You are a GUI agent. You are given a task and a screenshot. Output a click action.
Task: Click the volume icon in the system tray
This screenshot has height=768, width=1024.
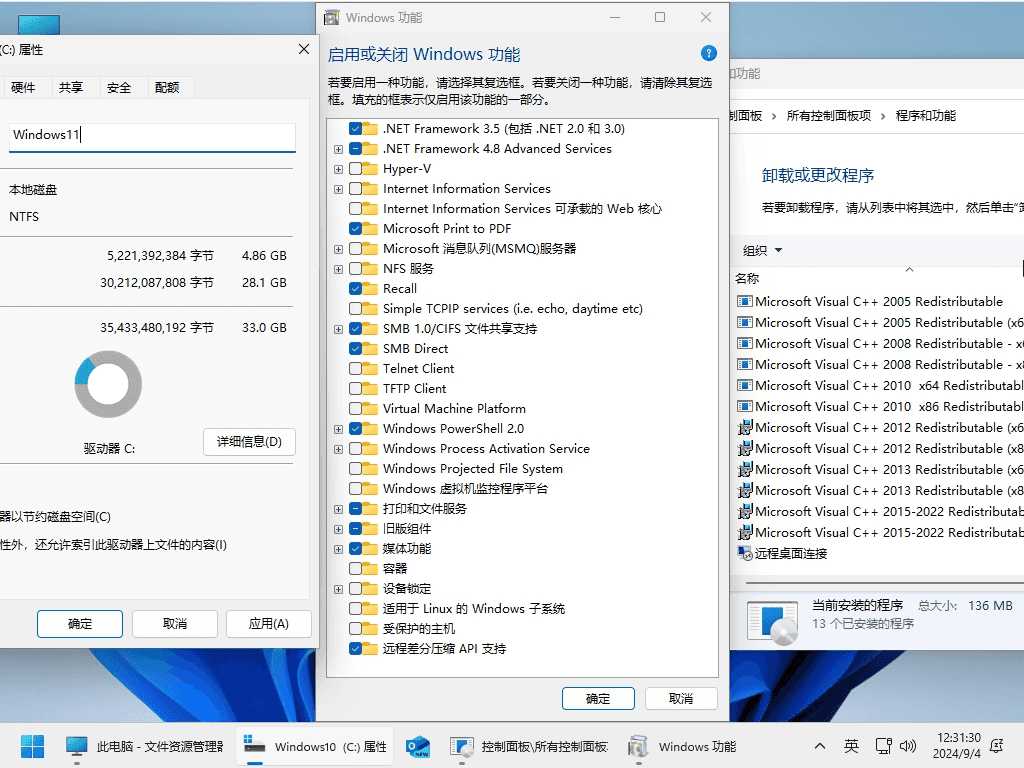pos(908,746)
